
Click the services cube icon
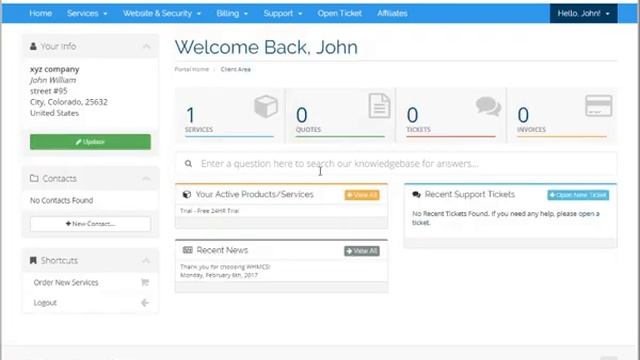266,106
